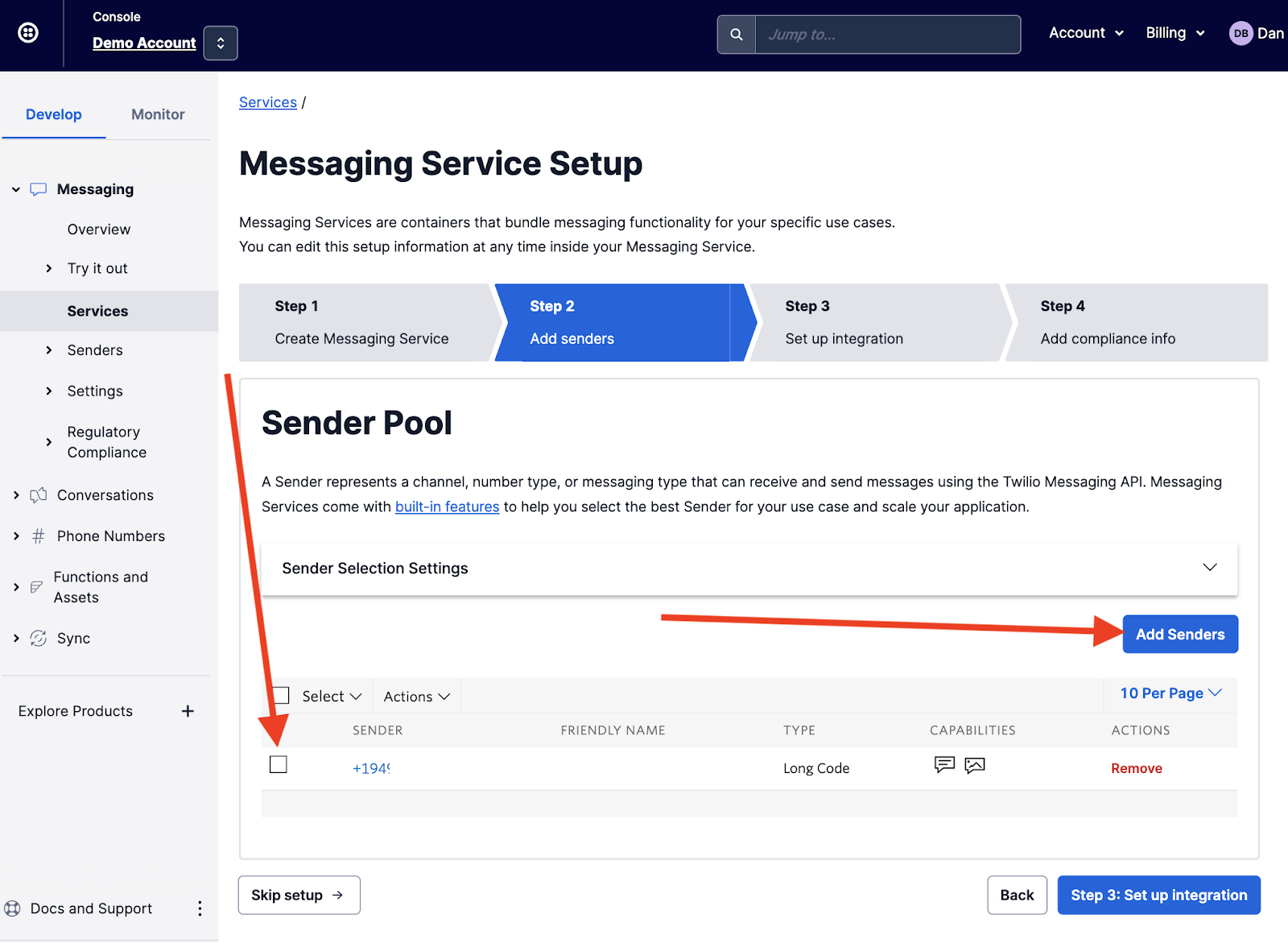Open the account switcher next to Demo Account
1288x943 pixels.
(221, 43)
